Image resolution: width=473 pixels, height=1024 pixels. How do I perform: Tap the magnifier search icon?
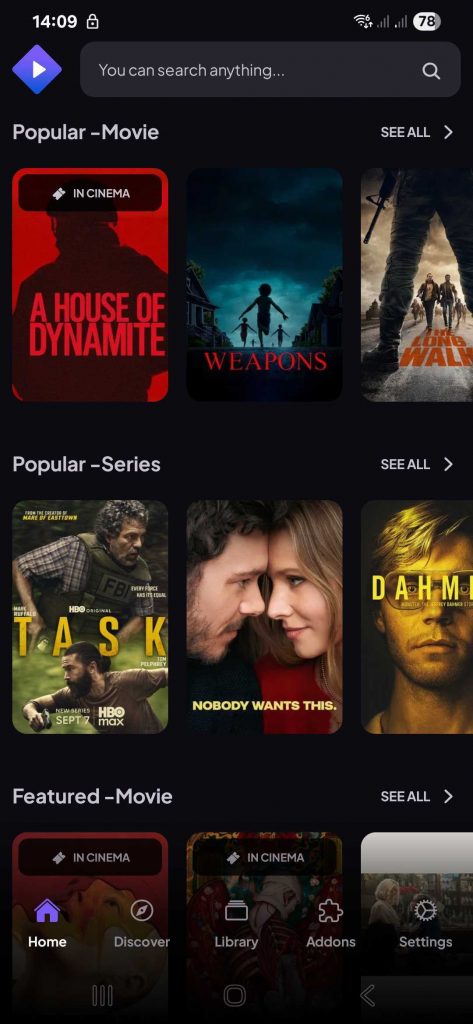[x=431, y=71]
